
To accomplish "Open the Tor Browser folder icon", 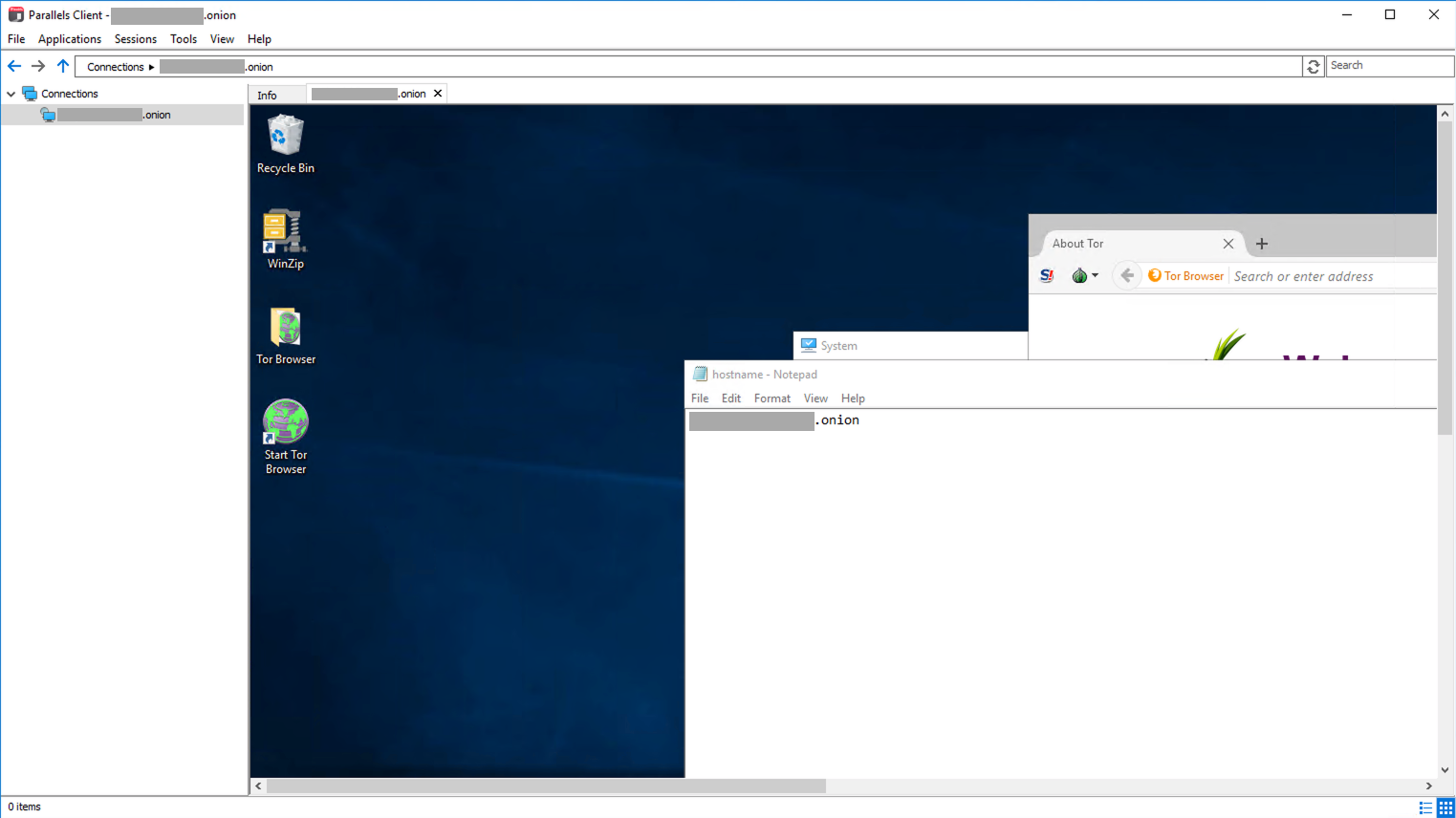I will 285,335.
